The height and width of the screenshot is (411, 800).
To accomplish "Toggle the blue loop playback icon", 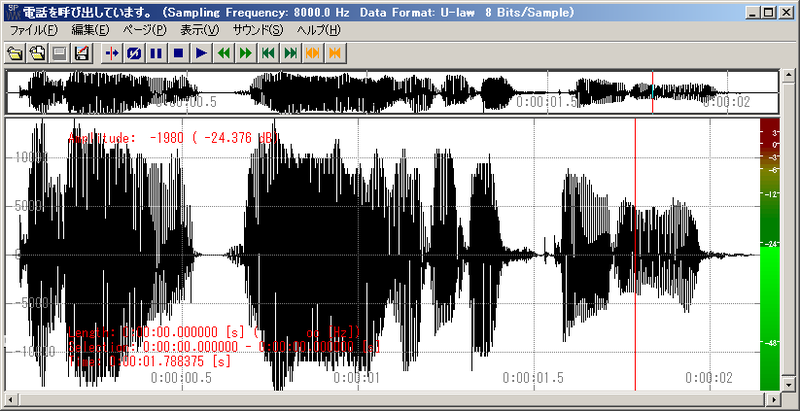I will click(134, 52).
